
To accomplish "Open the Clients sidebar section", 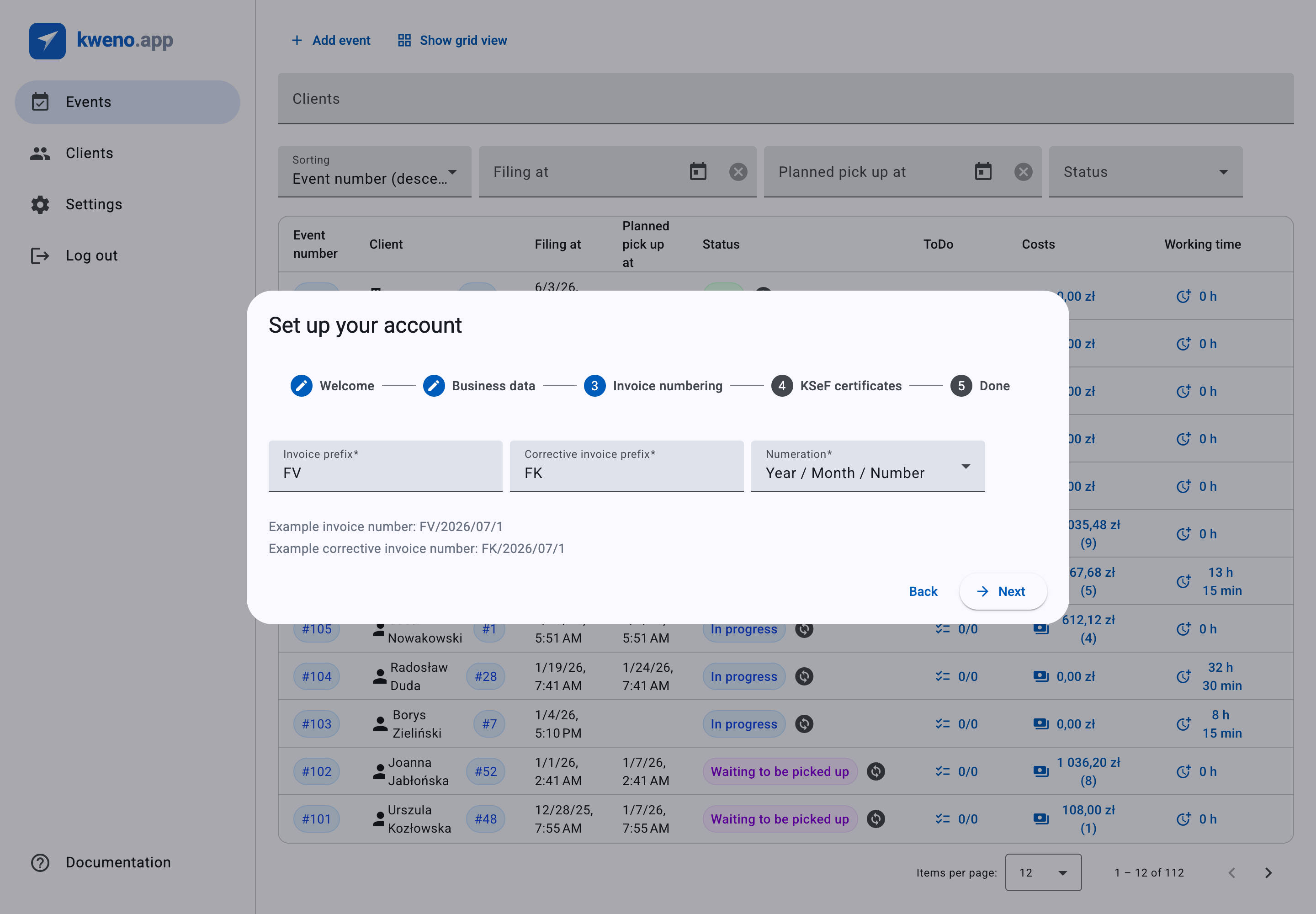I will click(127, 153).
